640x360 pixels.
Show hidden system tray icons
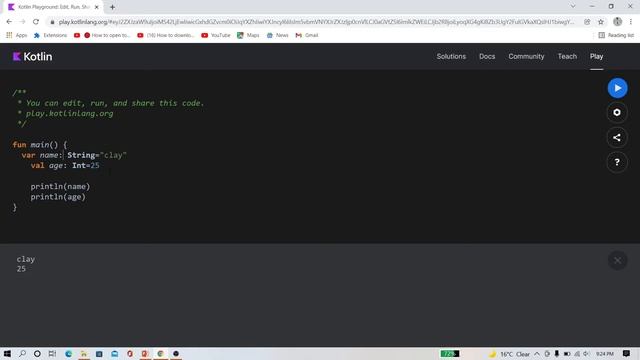(x=537, y=354)
